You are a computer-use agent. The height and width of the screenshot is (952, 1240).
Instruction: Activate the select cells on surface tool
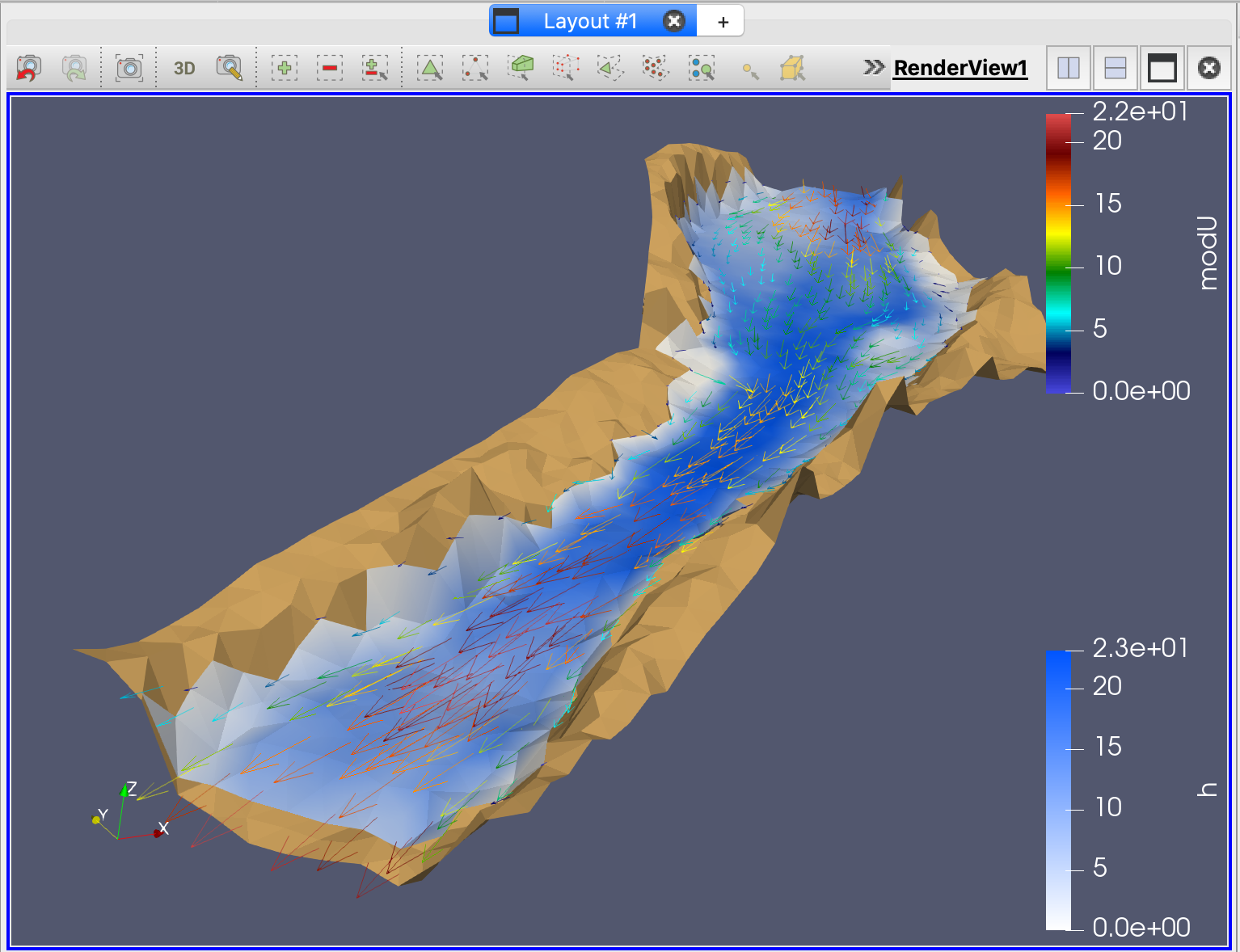pyautogui.click(x=430, y=69)
